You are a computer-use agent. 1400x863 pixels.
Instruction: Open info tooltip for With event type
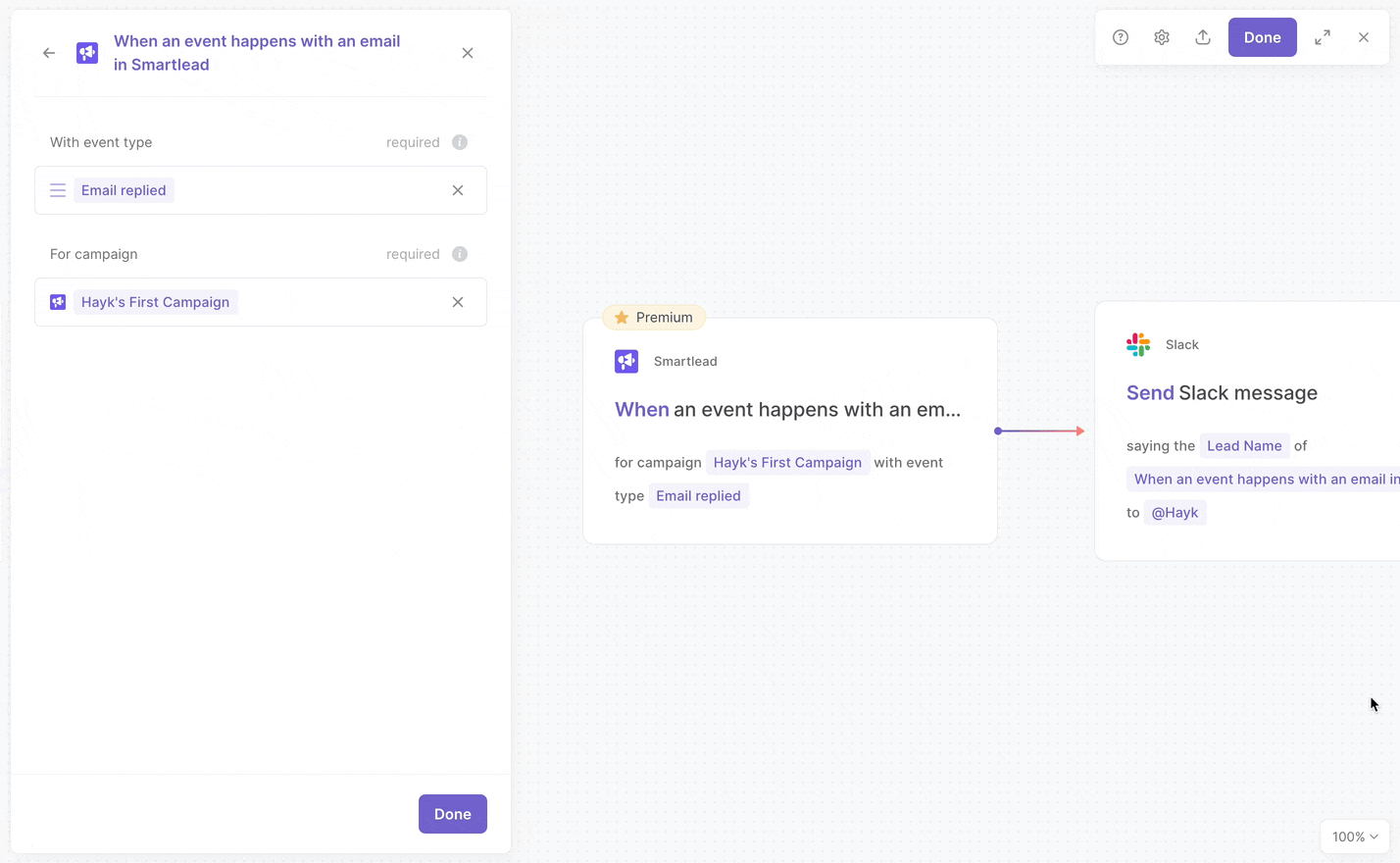click(x=460, y=142)
